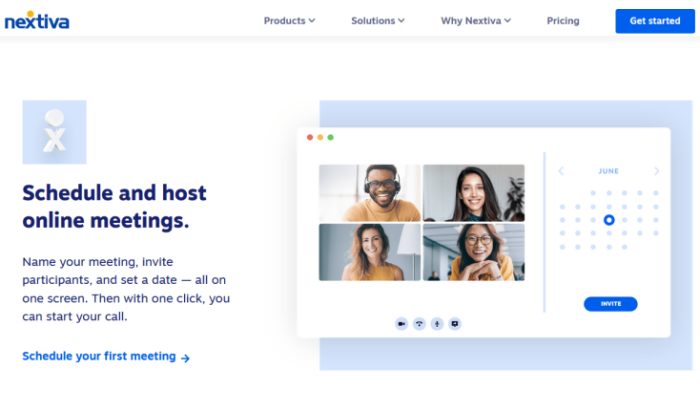Click the Nextiva X product icon tile
The image size is (700, 420).
[54, 132]
